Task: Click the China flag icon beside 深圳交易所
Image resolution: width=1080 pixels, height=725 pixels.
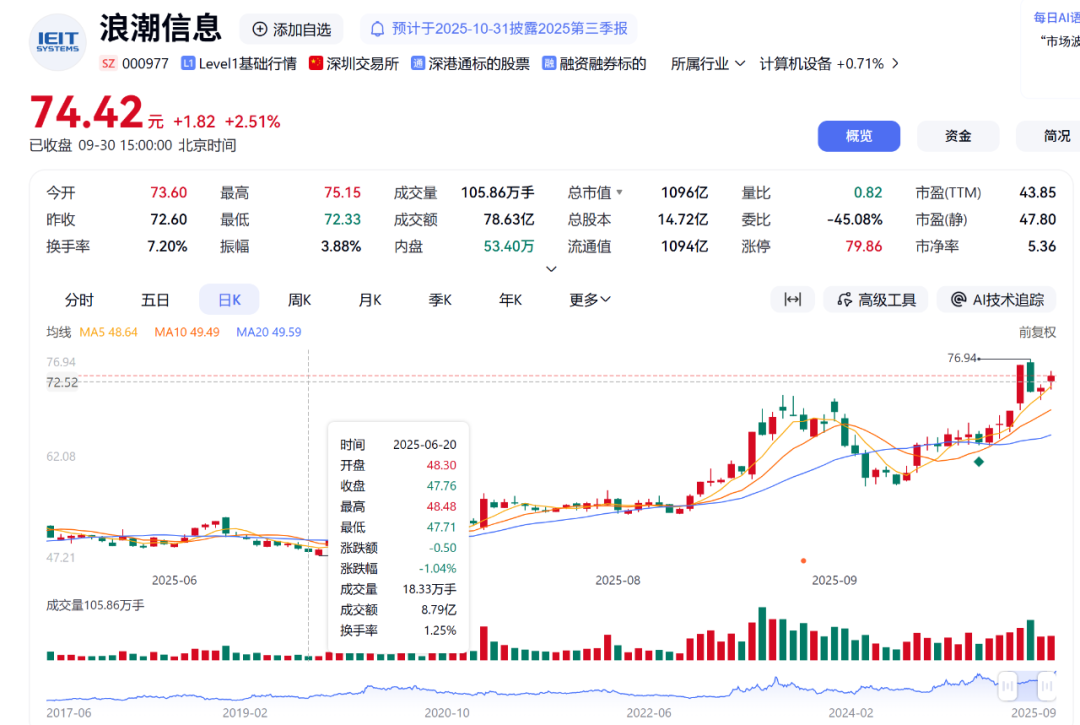Action: click(x=316, y=64)
